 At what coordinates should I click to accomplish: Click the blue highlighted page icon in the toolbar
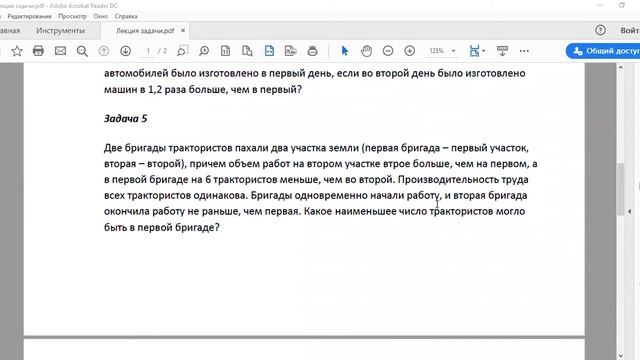(269, 51)
